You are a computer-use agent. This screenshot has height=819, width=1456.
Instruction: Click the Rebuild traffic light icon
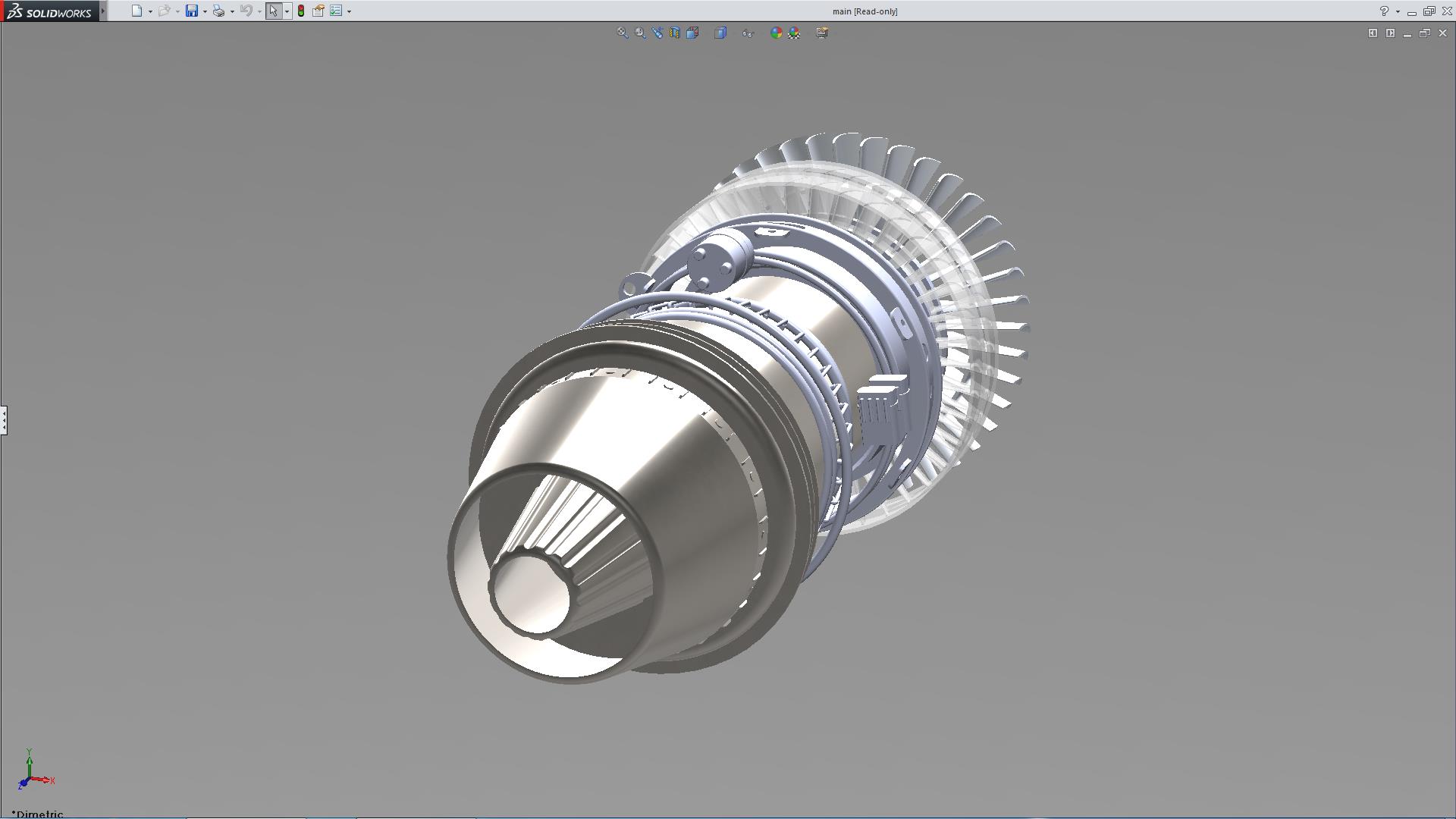click(x=301, y=11)
